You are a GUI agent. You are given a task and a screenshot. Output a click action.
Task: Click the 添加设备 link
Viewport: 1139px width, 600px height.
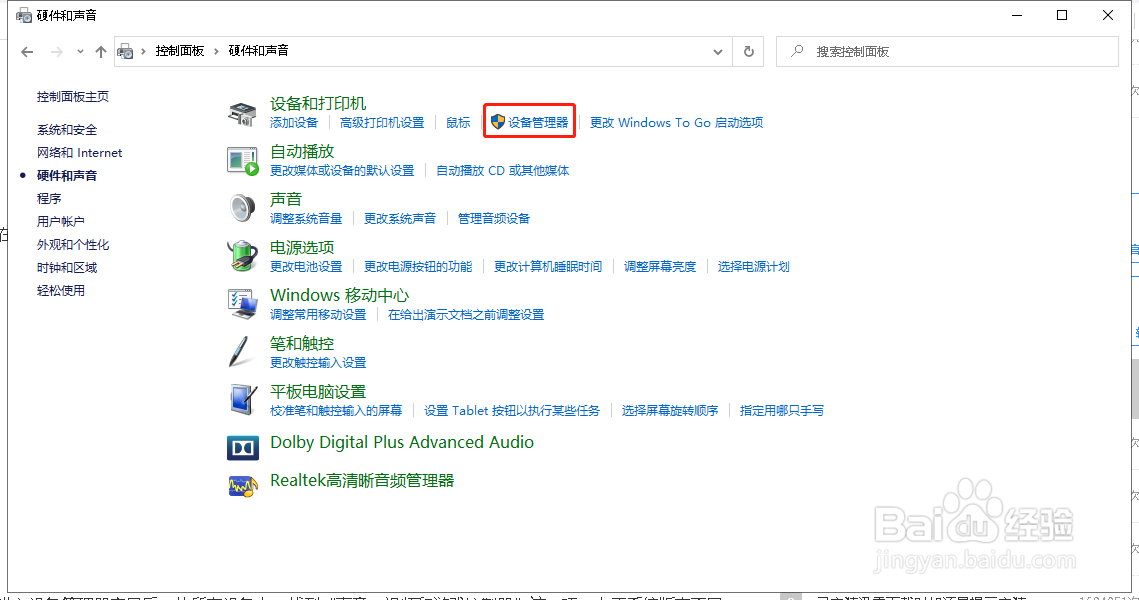(x=294, y=123)
